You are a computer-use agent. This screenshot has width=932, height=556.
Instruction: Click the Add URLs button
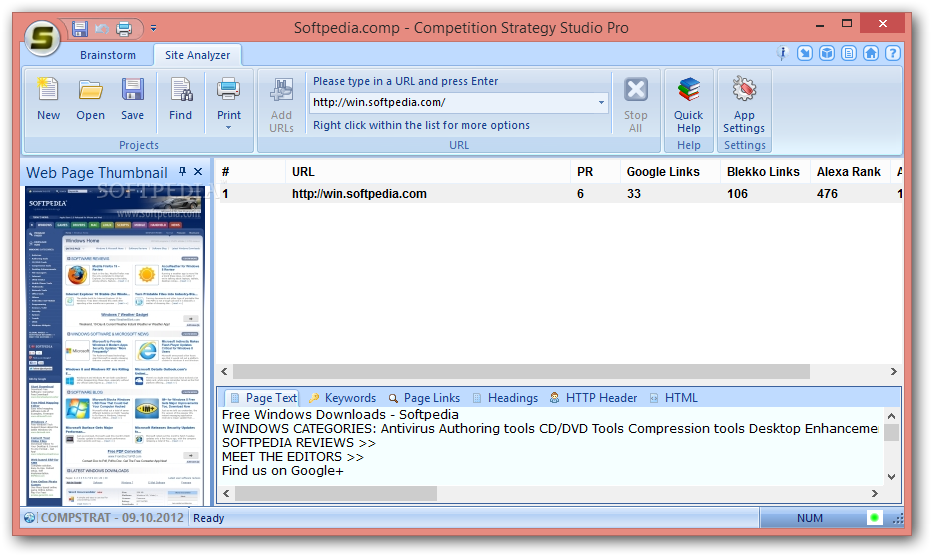[x=281, y=105]
